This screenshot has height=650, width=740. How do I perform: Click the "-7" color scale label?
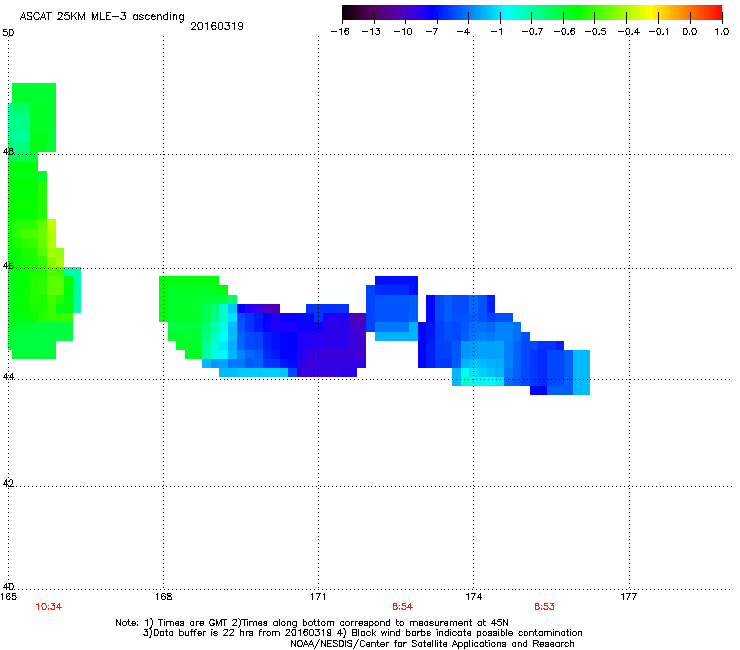[x=432, y=32]
